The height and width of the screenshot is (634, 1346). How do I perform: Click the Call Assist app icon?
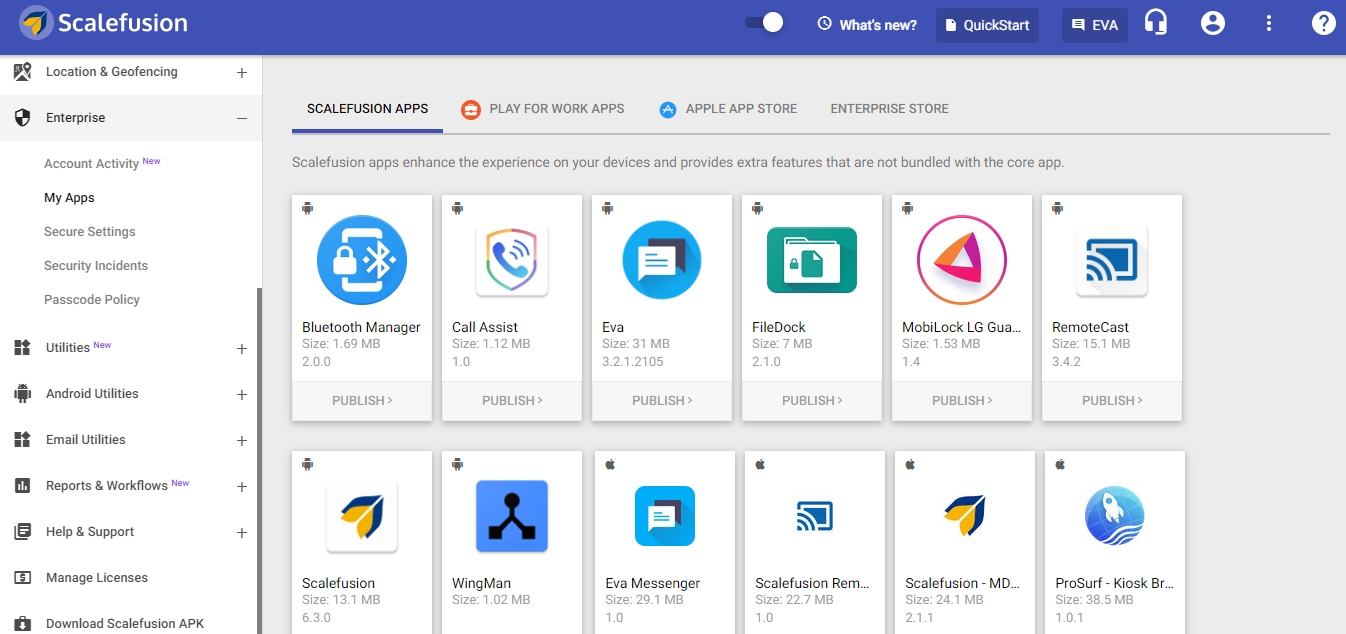[x=512, y=260]
